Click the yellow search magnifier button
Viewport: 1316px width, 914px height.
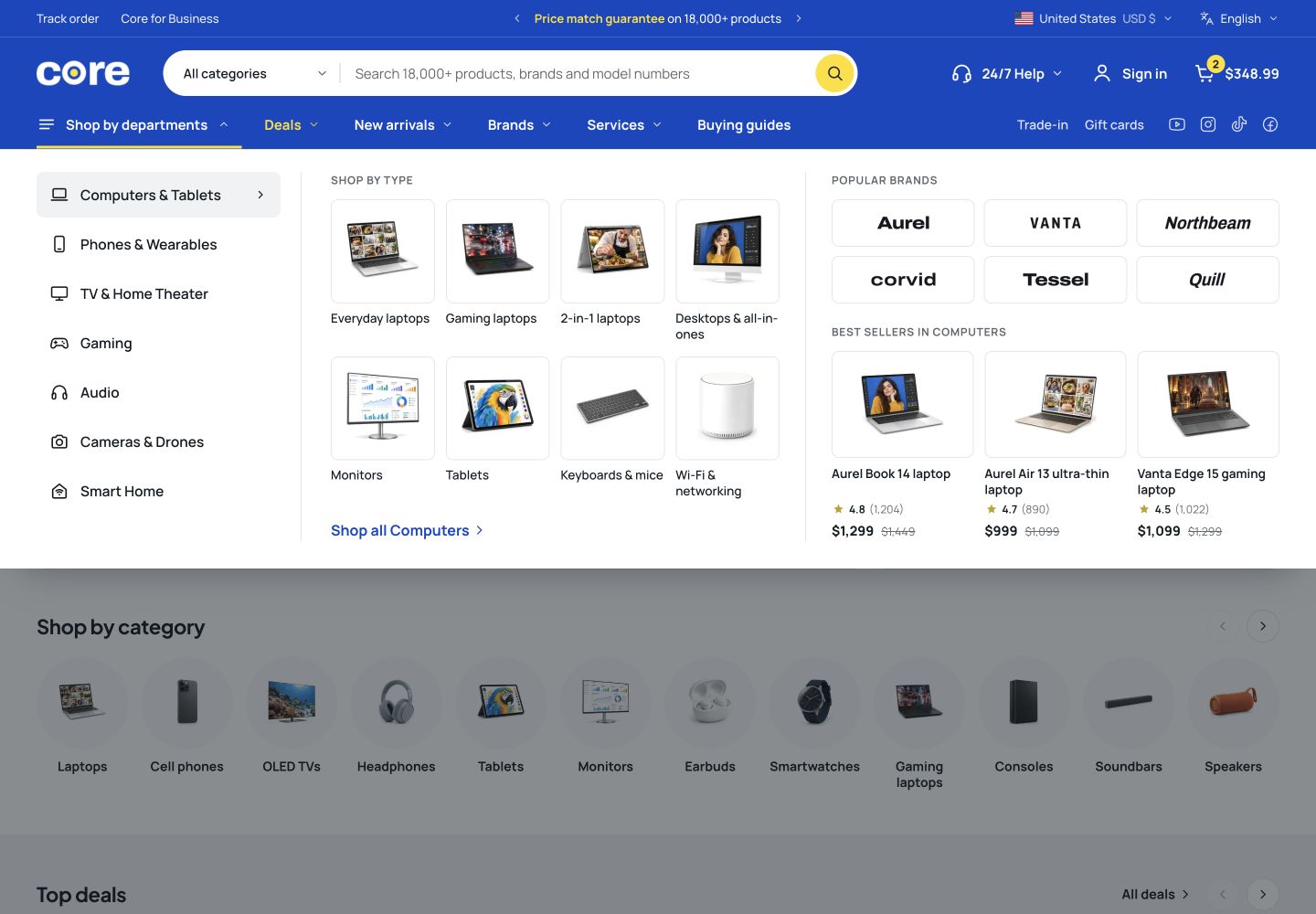[834, 73]
